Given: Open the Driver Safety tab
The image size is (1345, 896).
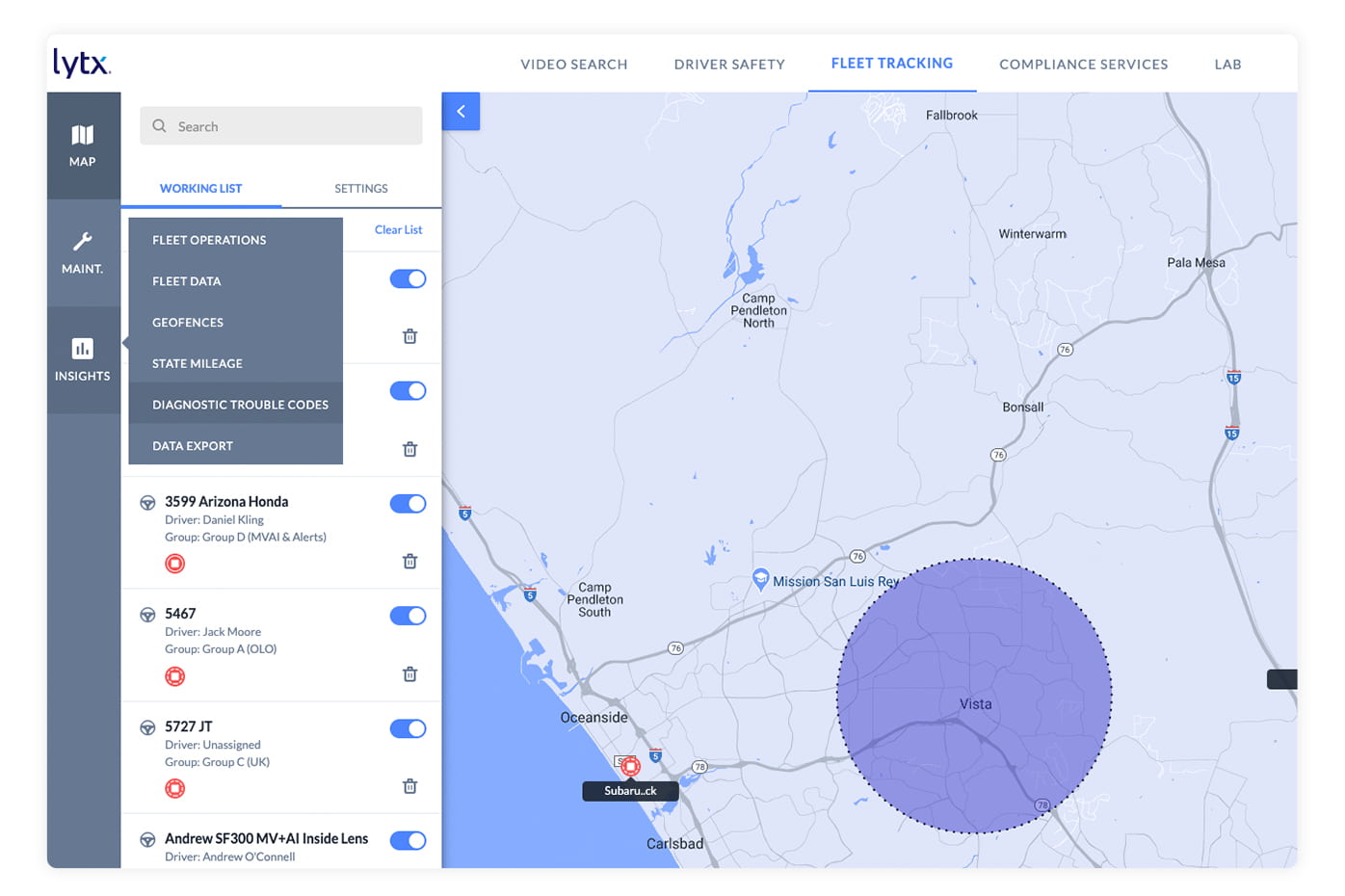Looking at the screenshot, I should click(x=729, y=64).
